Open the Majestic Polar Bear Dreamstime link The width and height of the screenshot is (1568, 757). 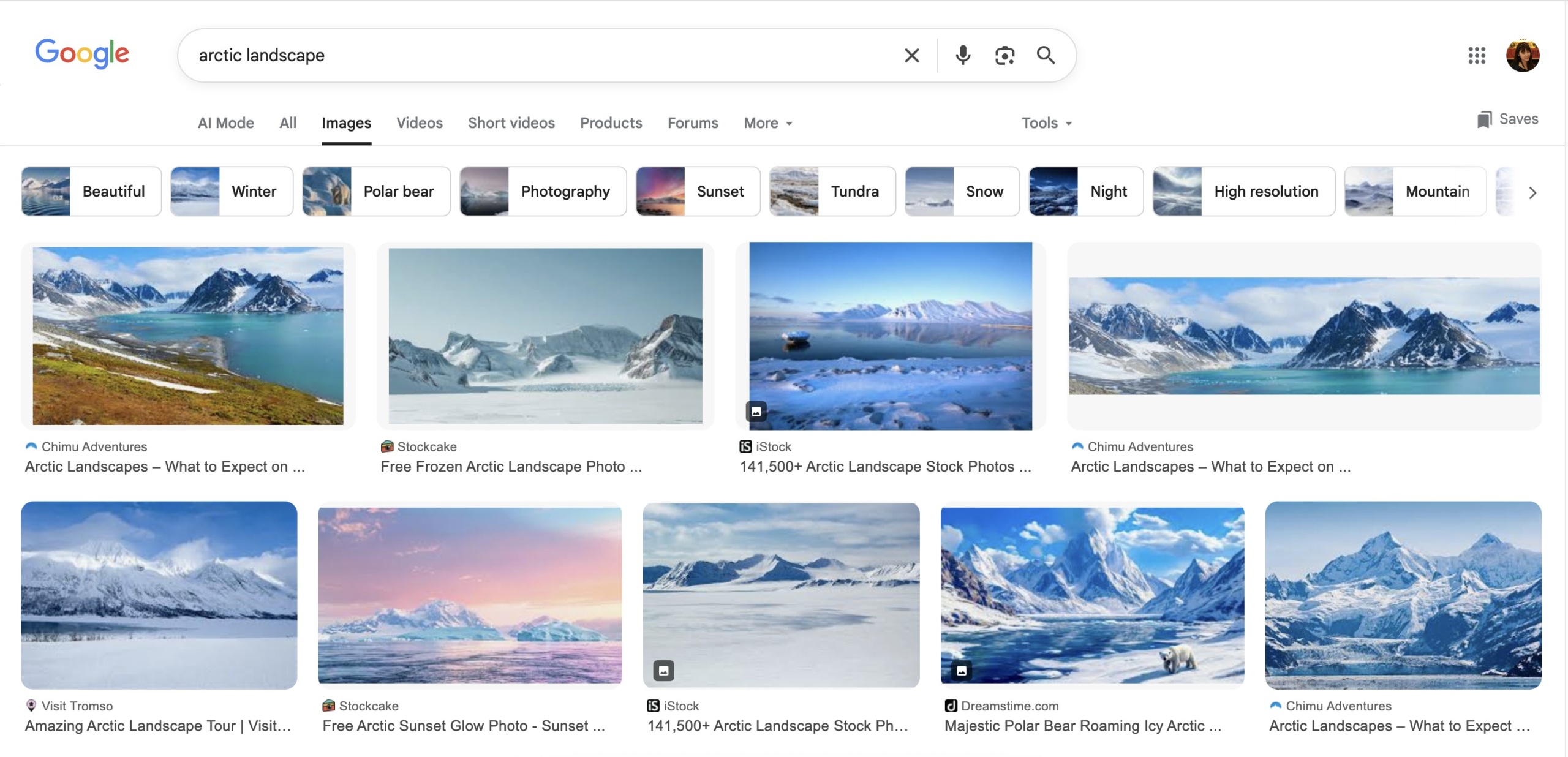pos(1082,726)
